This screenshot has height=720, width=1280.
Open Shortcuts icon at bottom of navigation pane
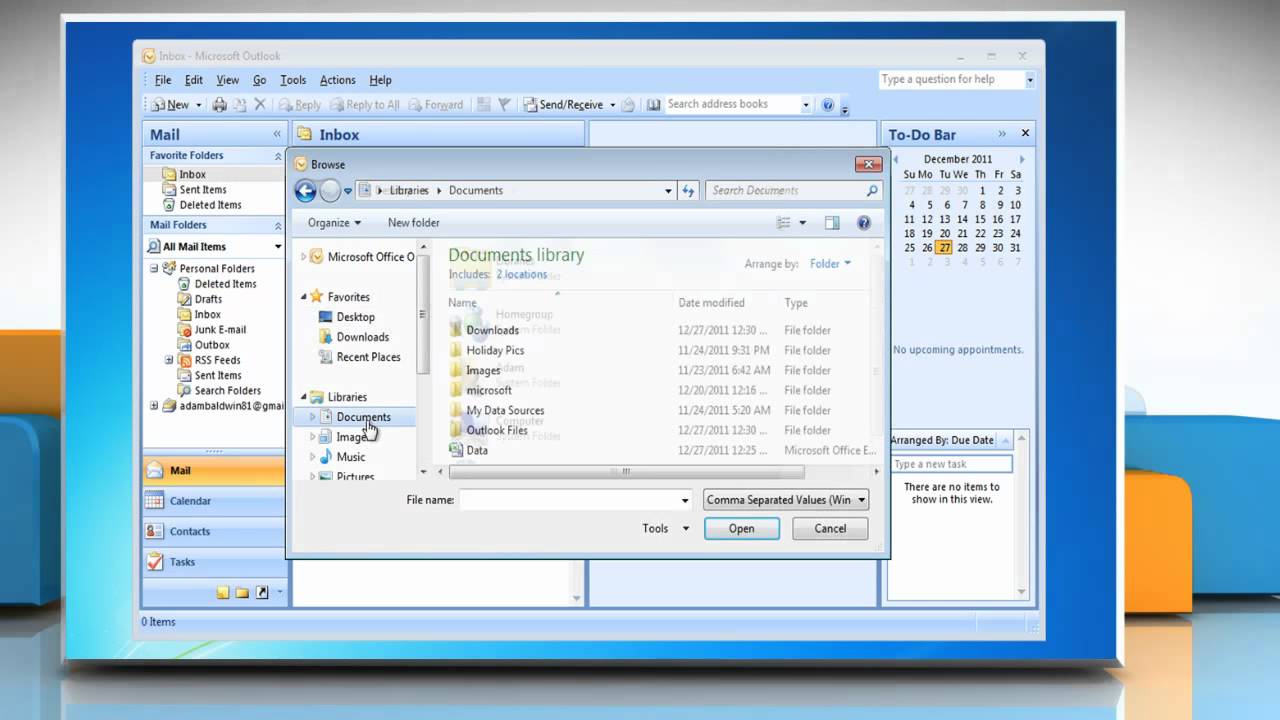(x=262, y=592)
